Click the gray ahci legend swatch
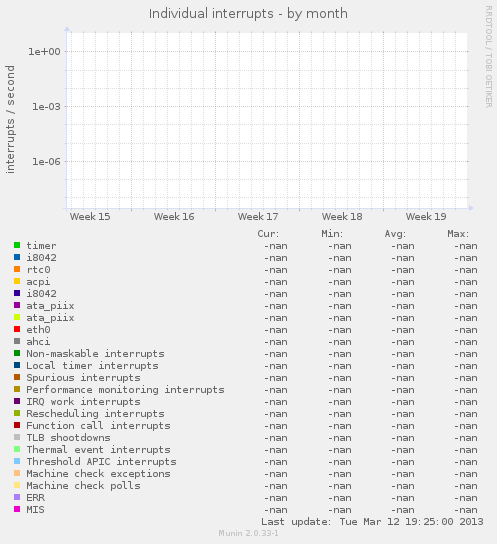Screen dimensions: 497x544 (x=17, y=341)
